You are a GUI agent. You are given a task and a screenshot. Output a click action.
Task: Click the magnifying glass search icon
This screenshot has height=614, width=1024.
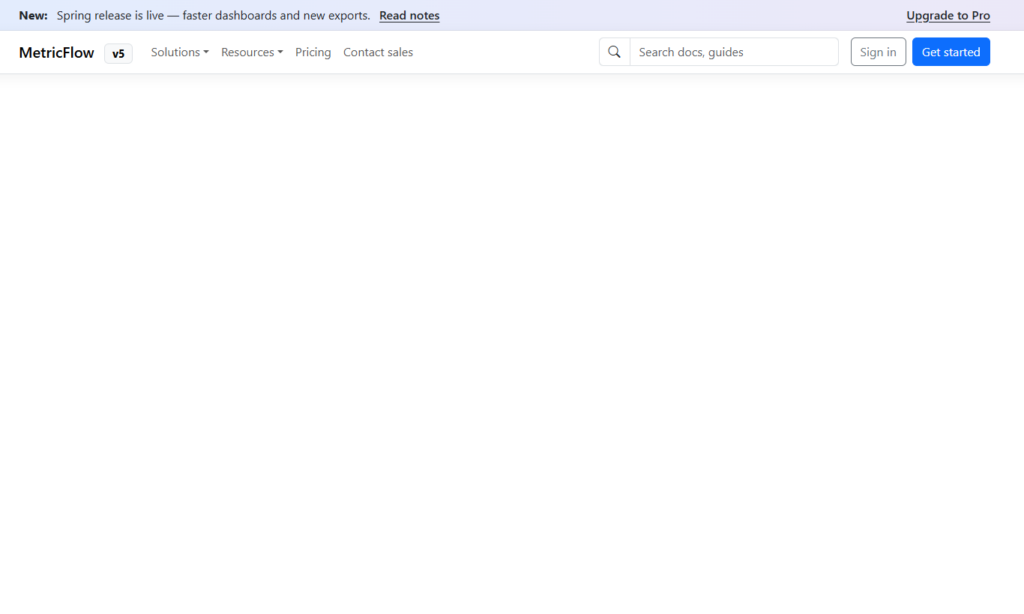[x=614, y=52]
